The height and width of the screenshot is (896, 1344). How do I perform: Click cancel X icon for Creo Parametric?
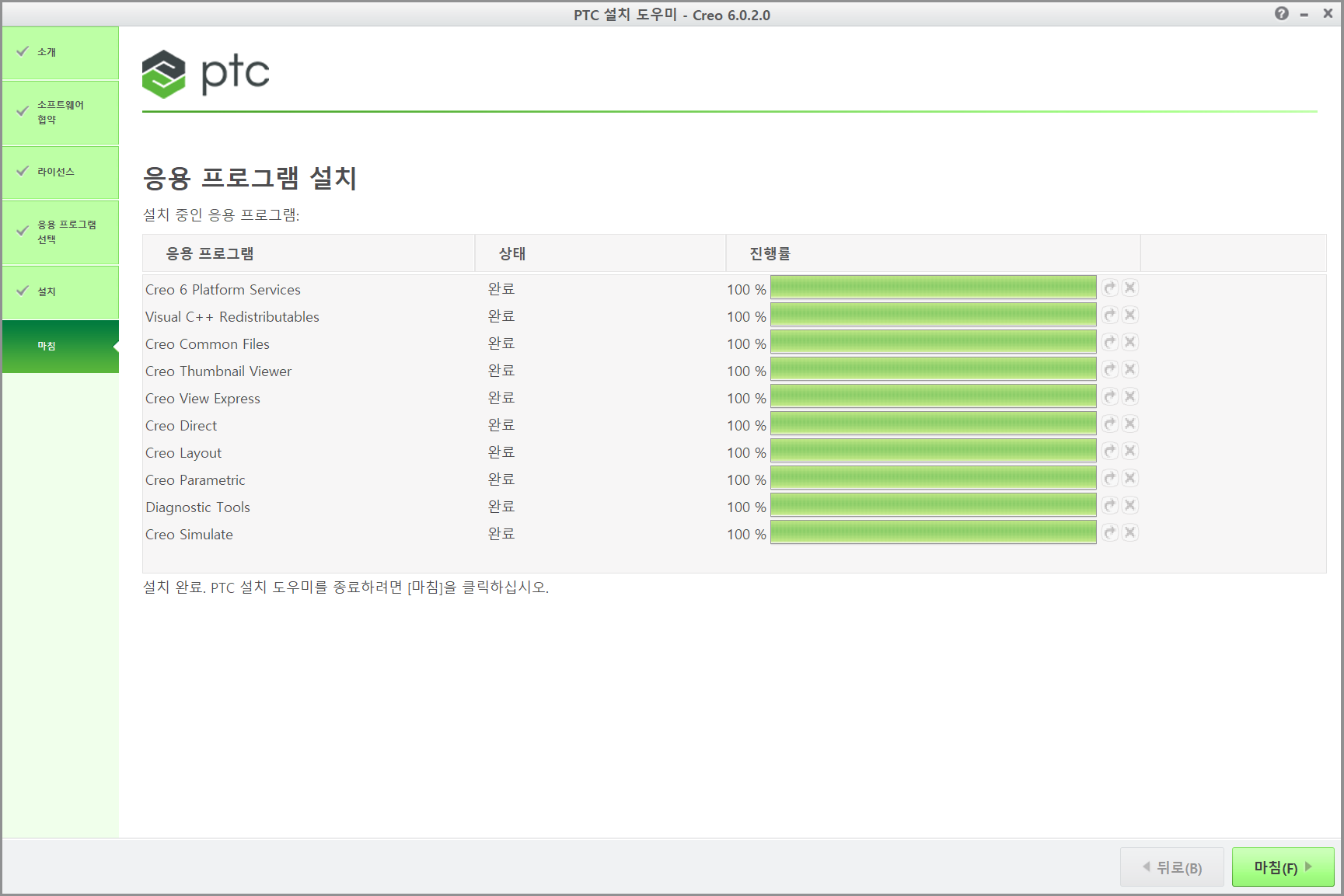[1130, 478]
